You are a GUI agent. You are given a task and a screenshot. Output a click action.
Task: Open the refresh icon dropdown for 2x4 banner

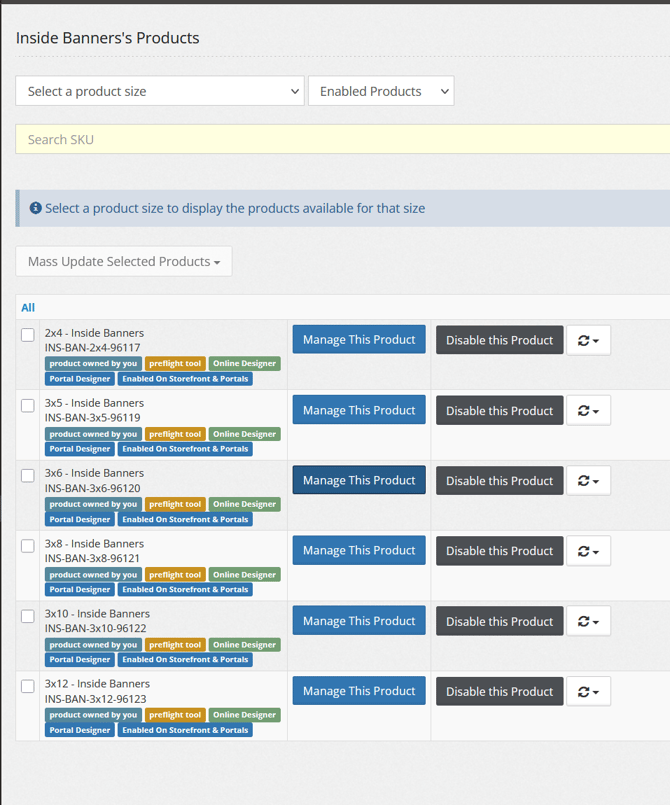588,340
